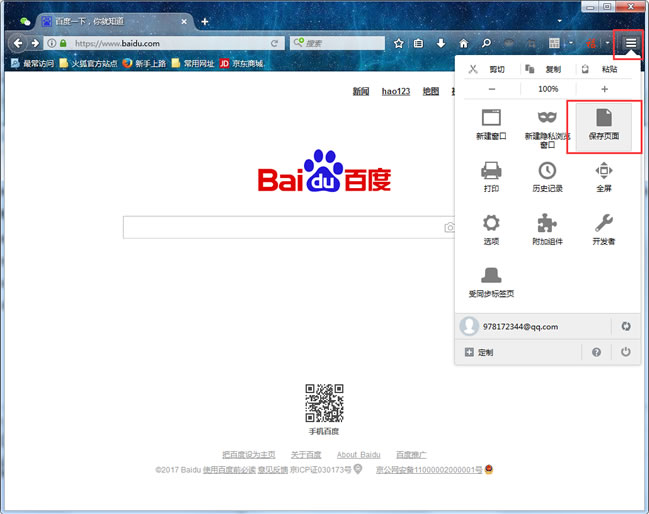The image size is (649, 514).
Task: Open Options (选项) gear icon
Action: pyautogui.click(x=491, y=223)
